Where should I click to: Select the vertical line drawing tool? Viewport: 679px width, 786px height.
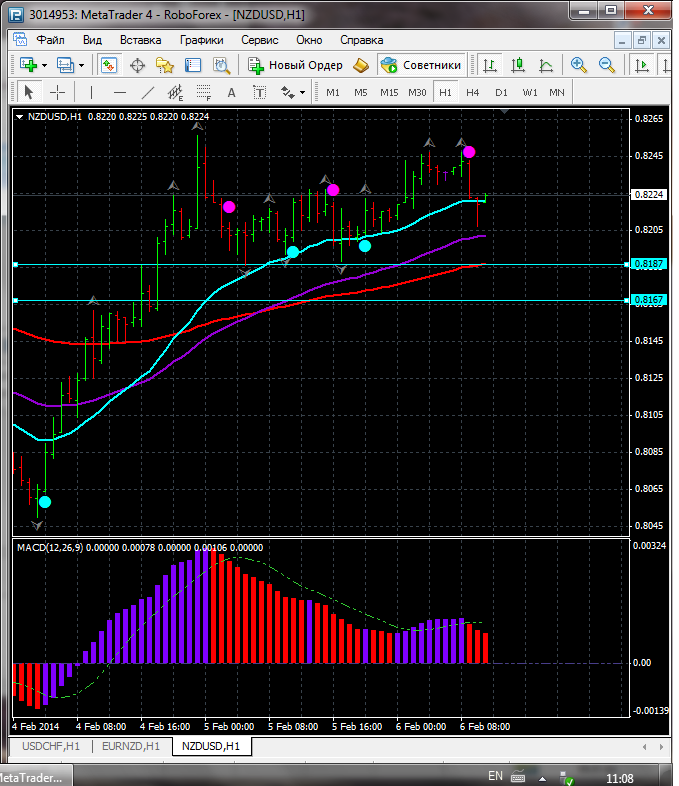(x=91, y=92)
